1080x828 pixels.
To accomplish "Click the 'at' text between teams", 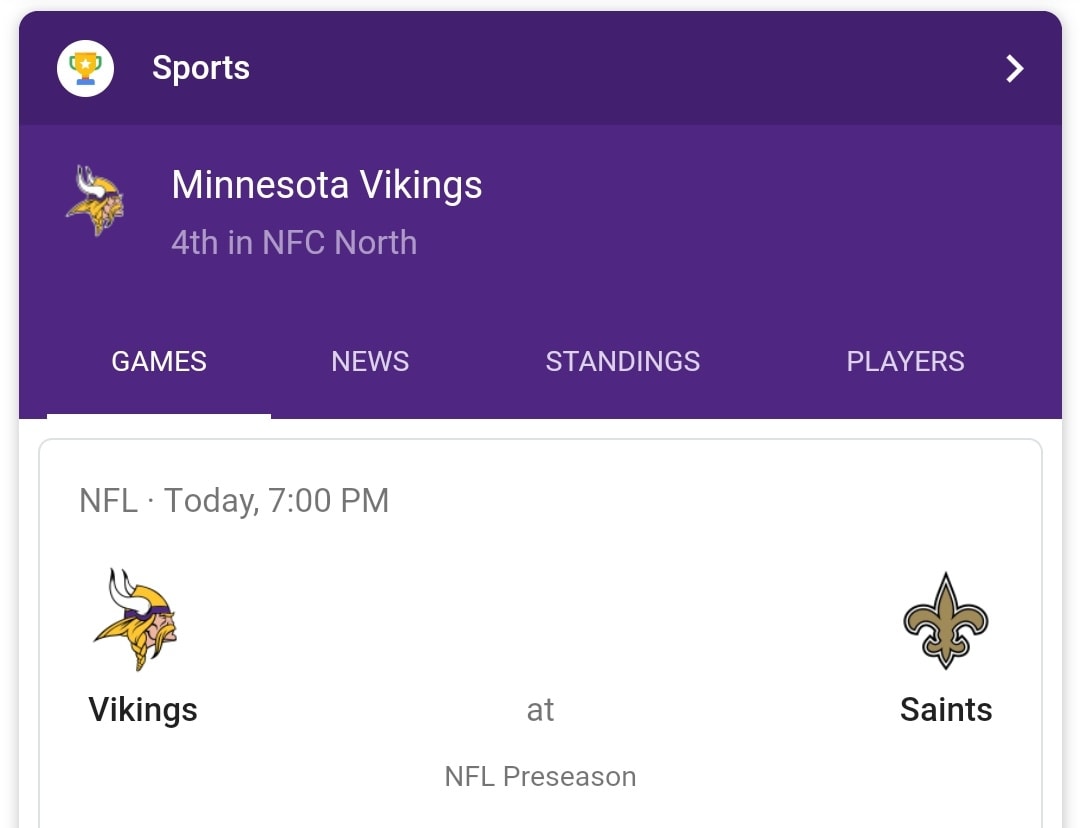I will 540,710.
